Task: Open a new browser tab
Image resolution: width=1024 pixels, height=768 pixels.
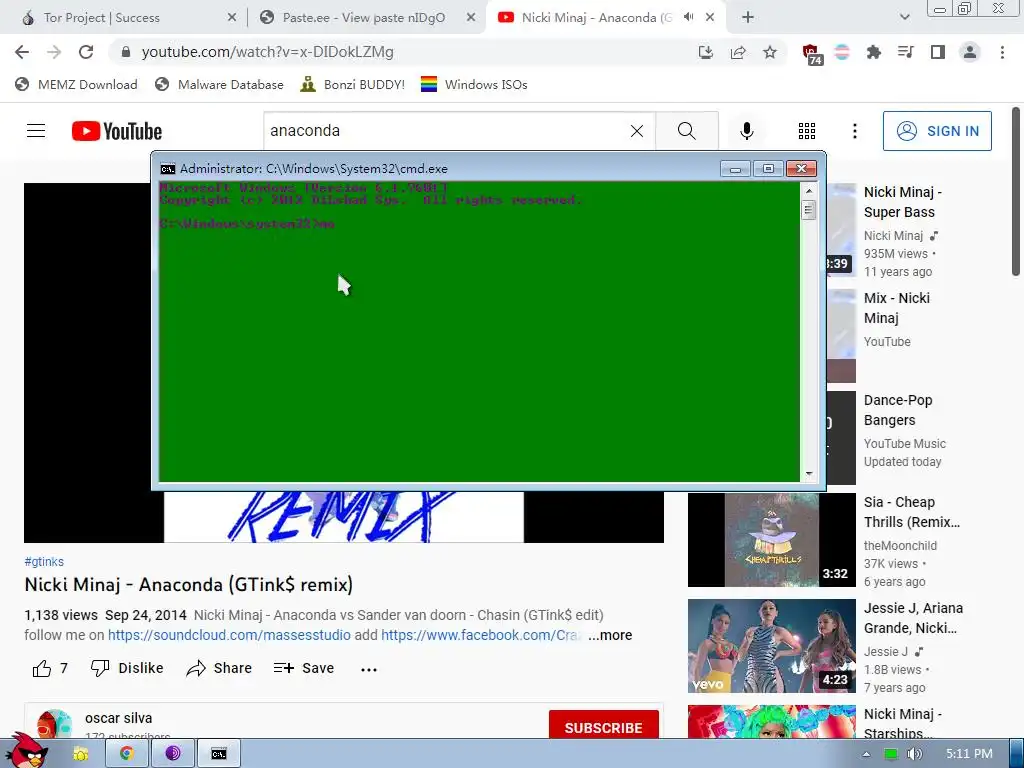Action: click(x=748, y=18)
